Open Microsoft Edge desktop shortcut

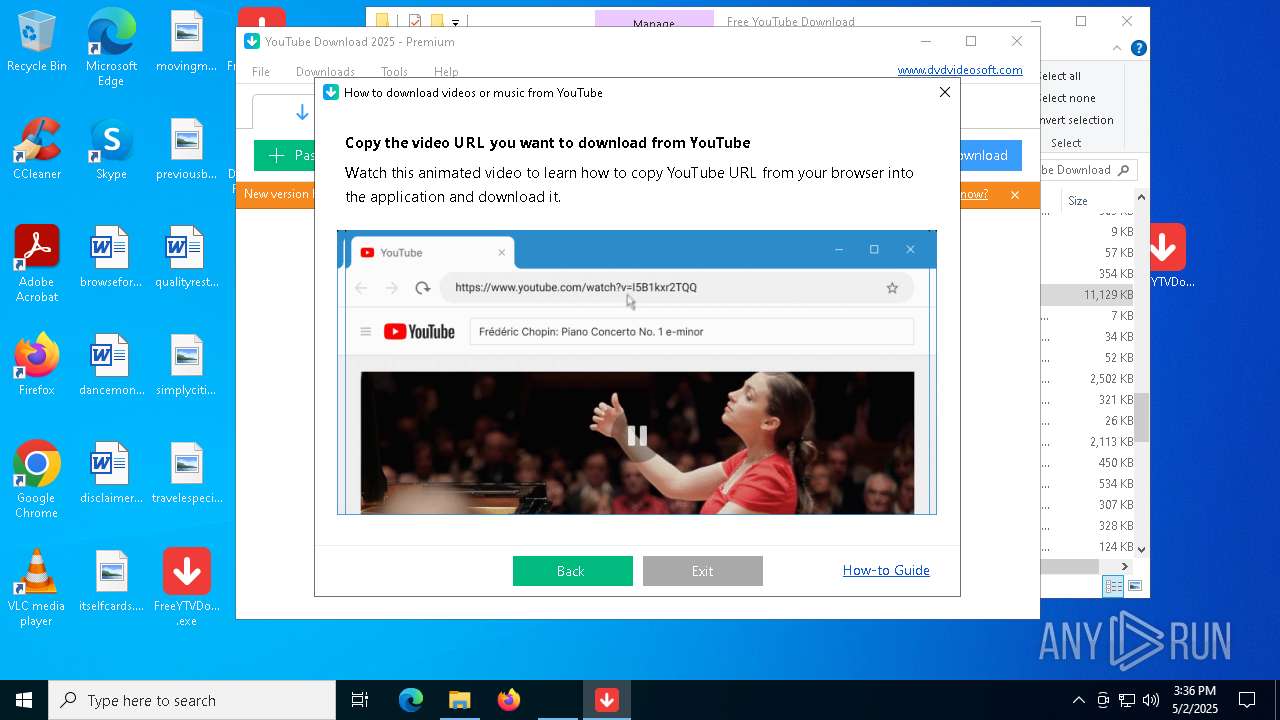(111, 47)
